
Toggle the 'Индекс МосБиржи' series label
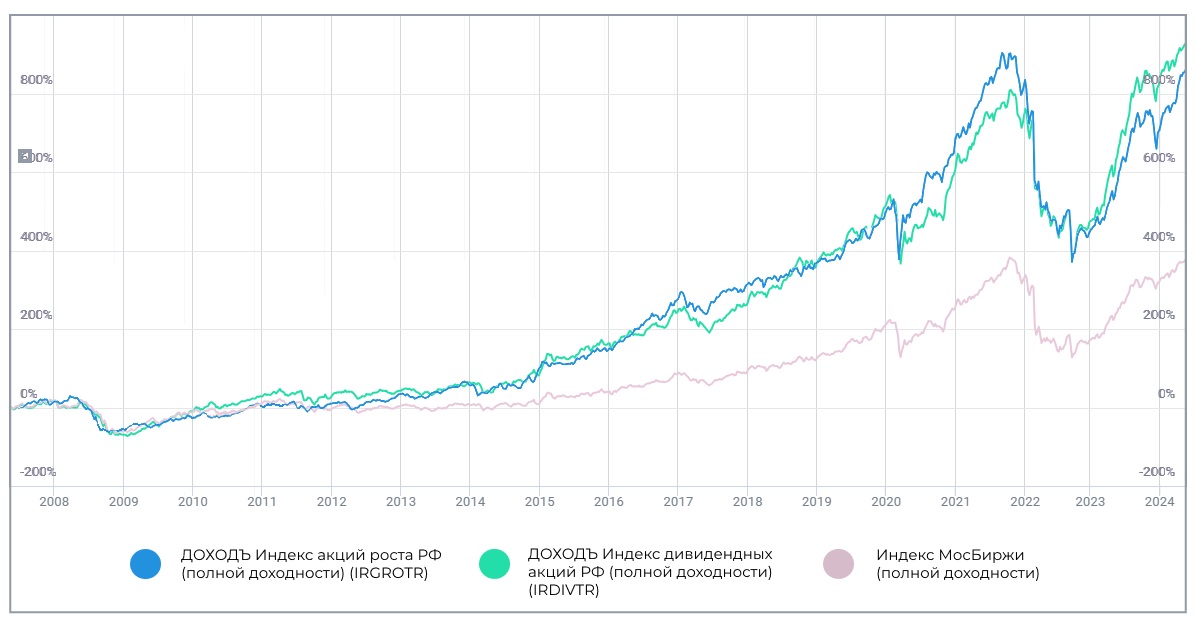pos(957,564)
